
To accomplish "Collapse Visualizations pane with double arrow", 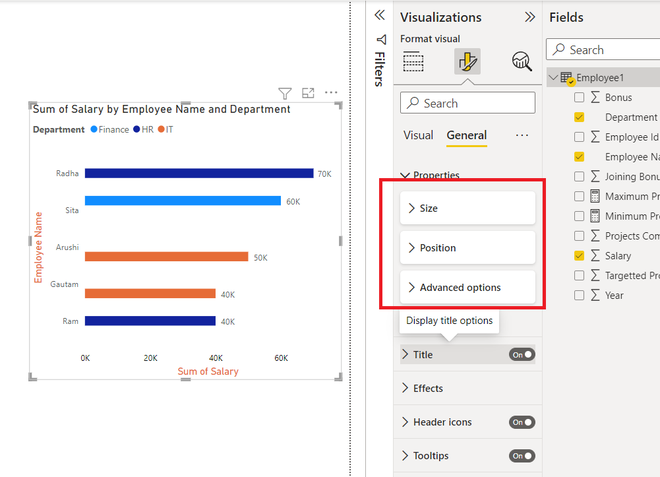I will 530,17.
